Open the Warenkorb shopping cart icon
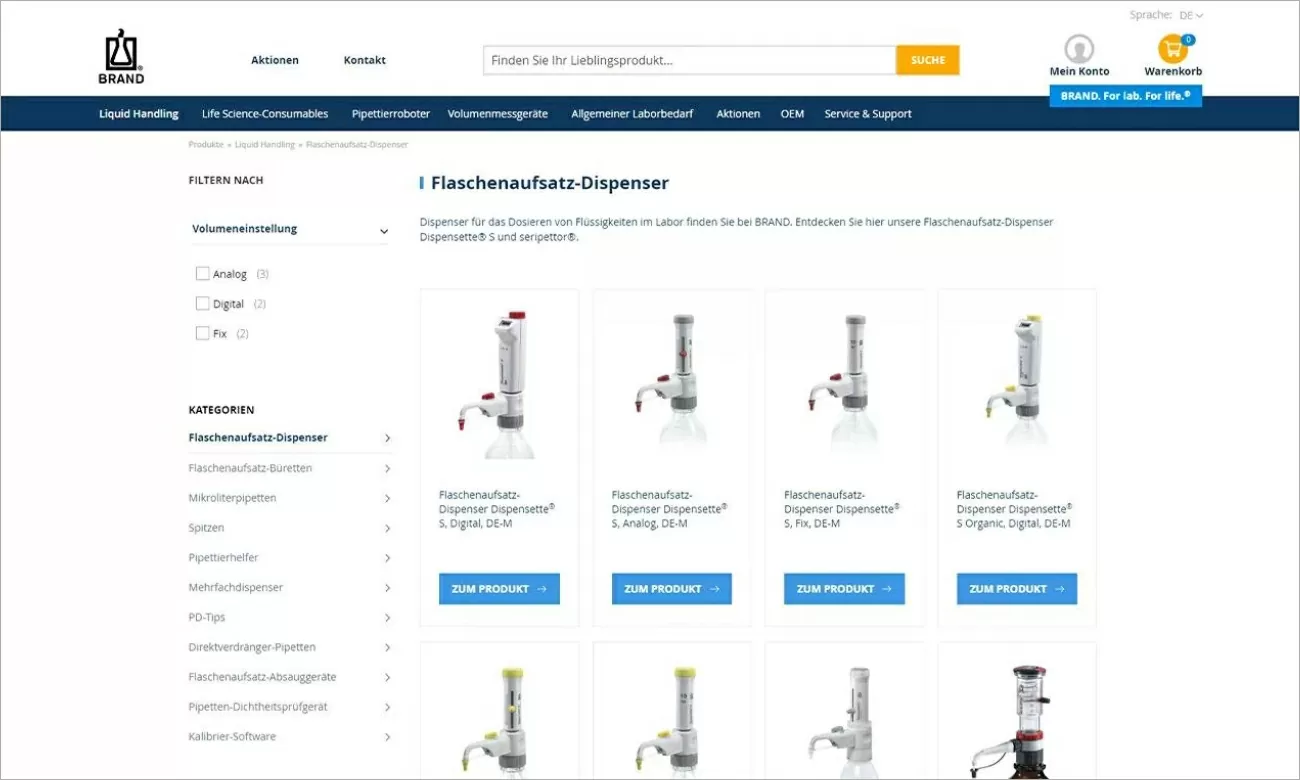 click(x=1172, y=49)
